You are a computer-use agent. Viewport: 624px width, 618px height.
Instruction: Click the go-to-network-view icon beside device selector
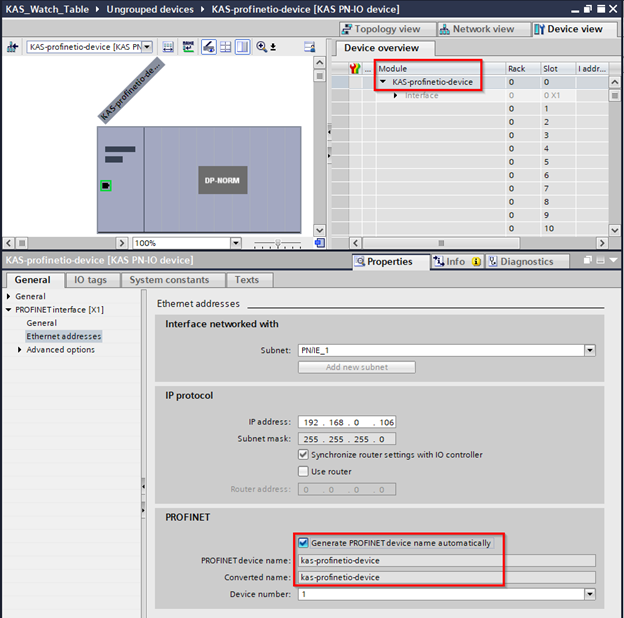(x=12, y=47)
